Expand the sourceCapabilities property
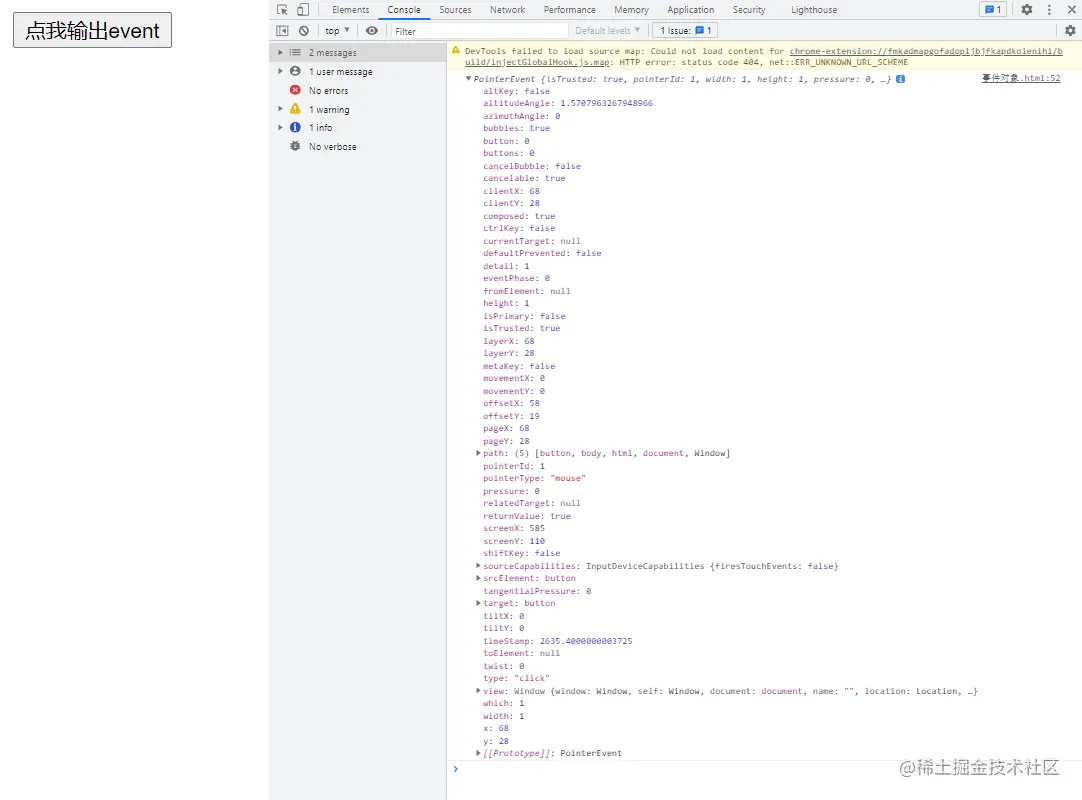1082x800 pixels. pyautogui.click(x=478, y=565)
